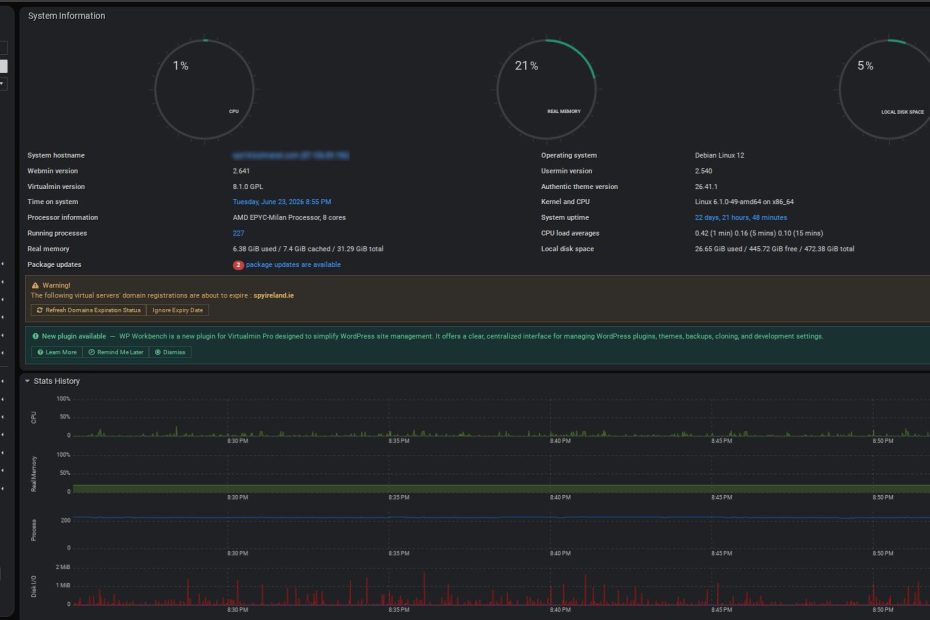930x620 pixels.
Task: Click the New plugin available info icon
Action: pyautogui.click(x=36, y=336)
